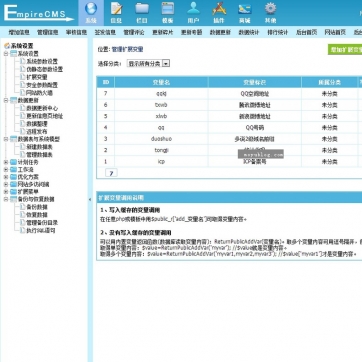Expand the 优化方案 tree node
The height and width of the screenshot is (362, 362).
click(6, 177)
